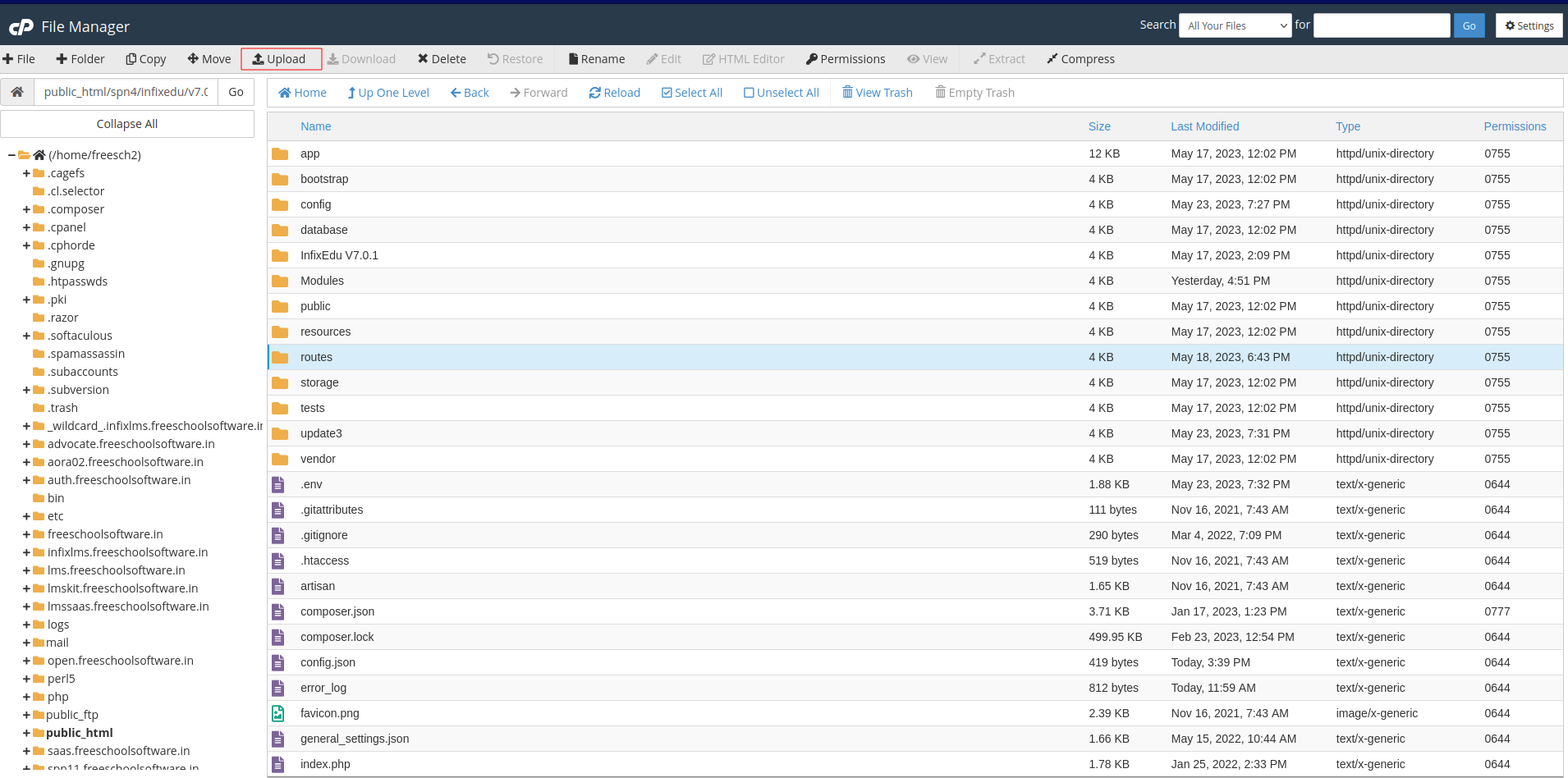Click the Compress tool in toolbar
Screen dimensions: 1568x778
tap(1080, 59)
